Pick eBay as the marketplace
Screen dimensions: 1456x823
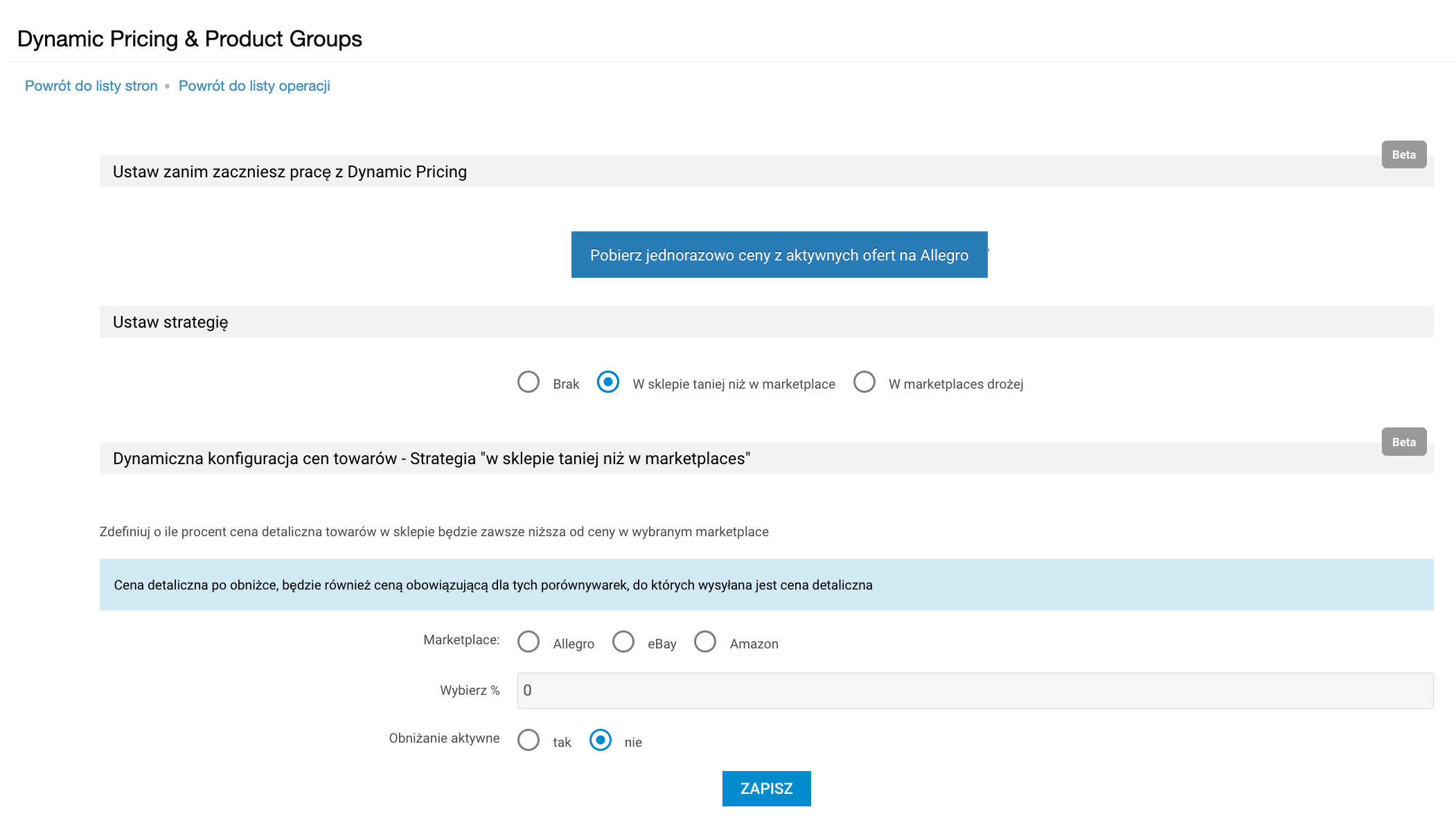623,642
